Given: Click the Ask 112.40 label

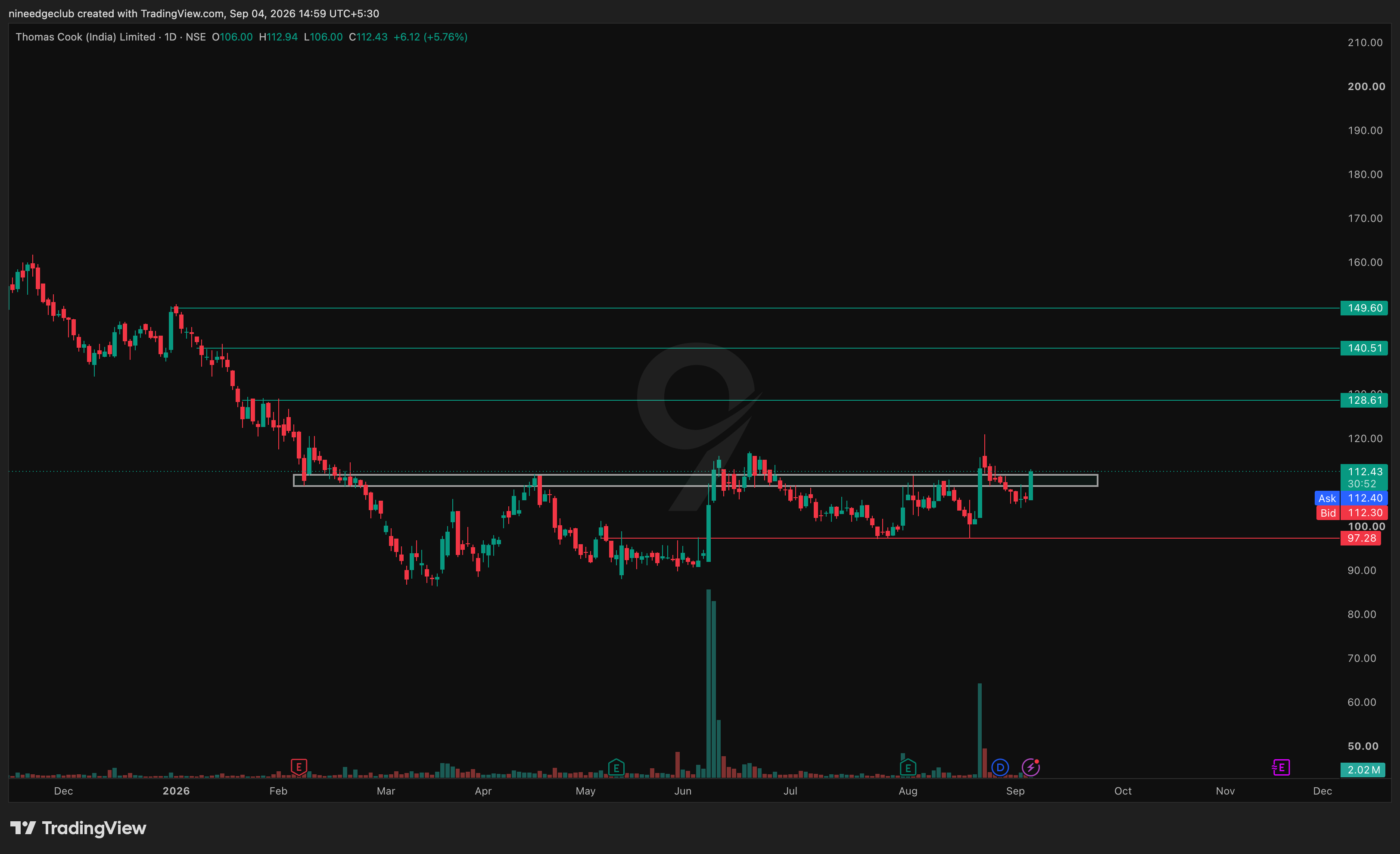Looking at the screenshot, I should [x=1351, y=498].
